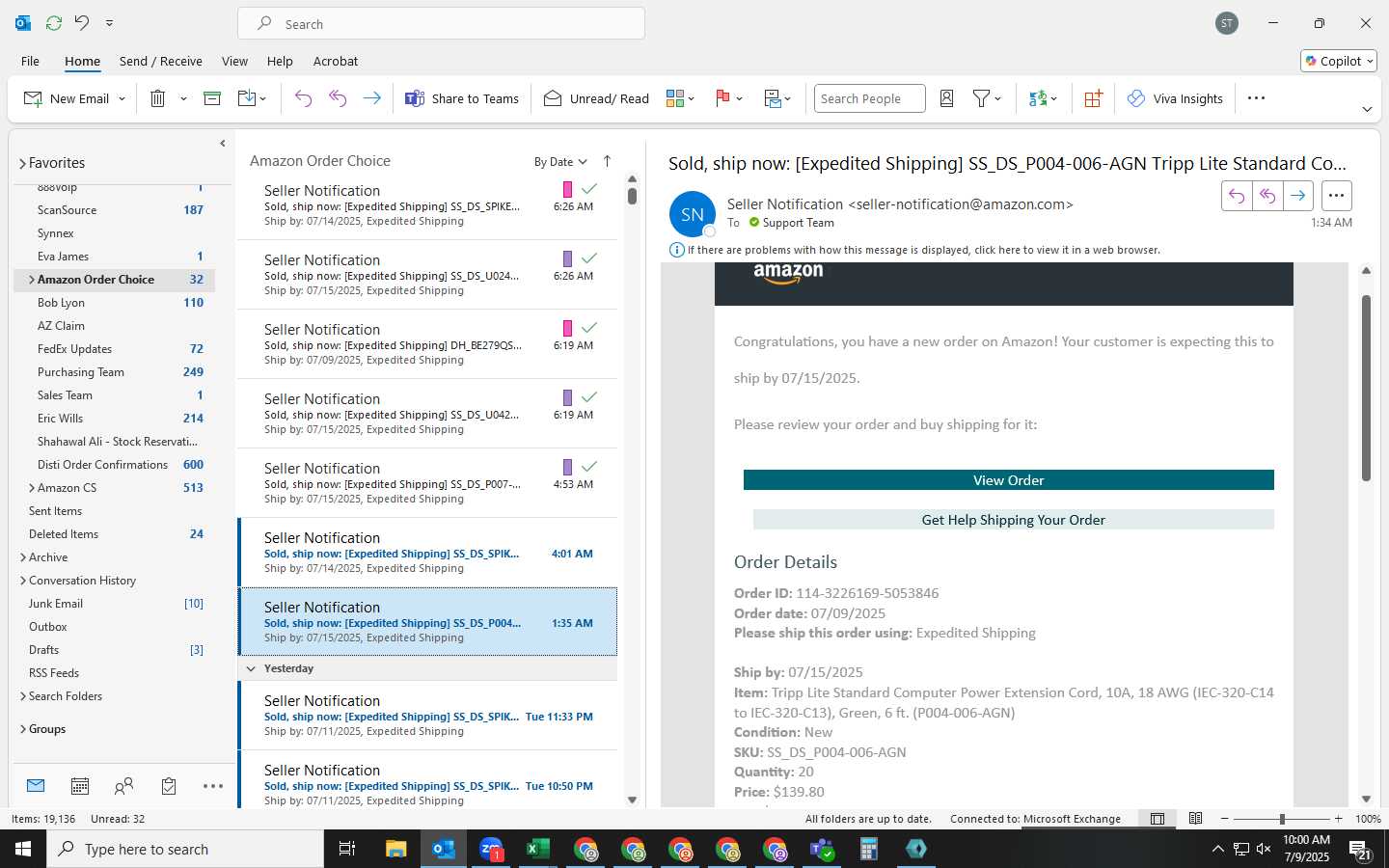Click the Search People field
1389x868 pixels.
pos(869,98)
